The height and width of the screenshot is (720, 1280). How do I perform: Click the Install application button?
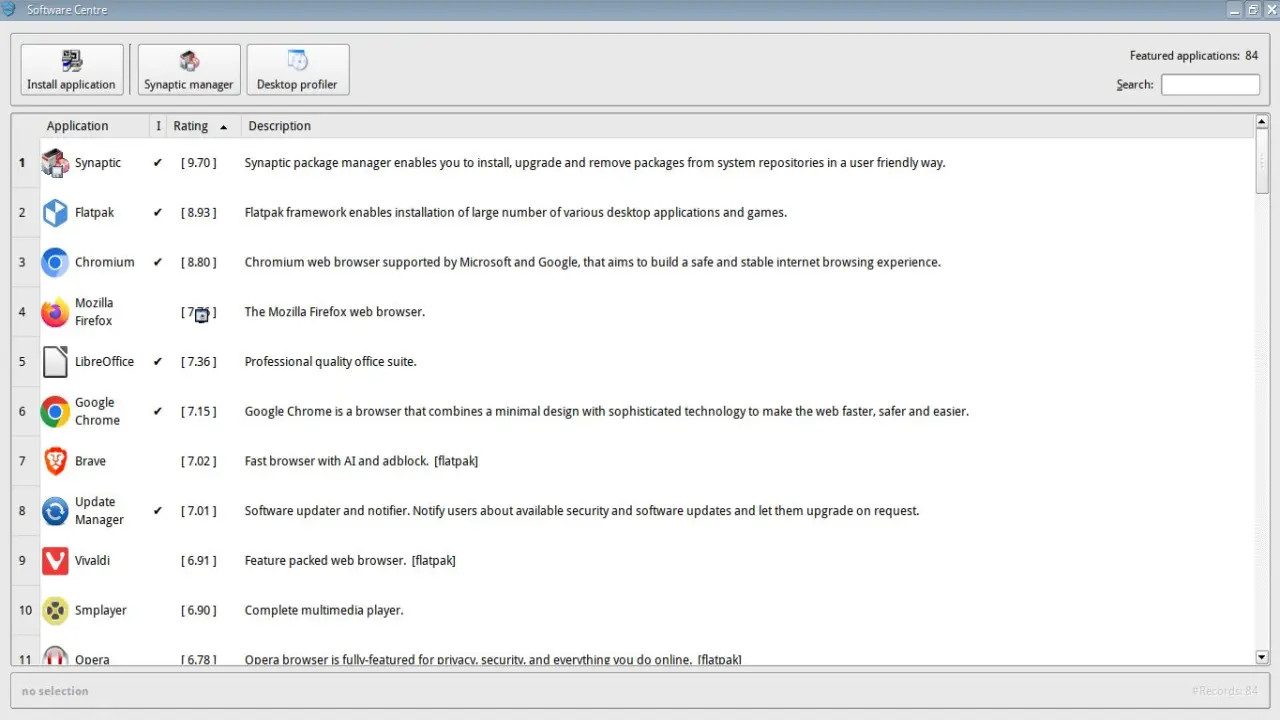(x=72, y=69)
